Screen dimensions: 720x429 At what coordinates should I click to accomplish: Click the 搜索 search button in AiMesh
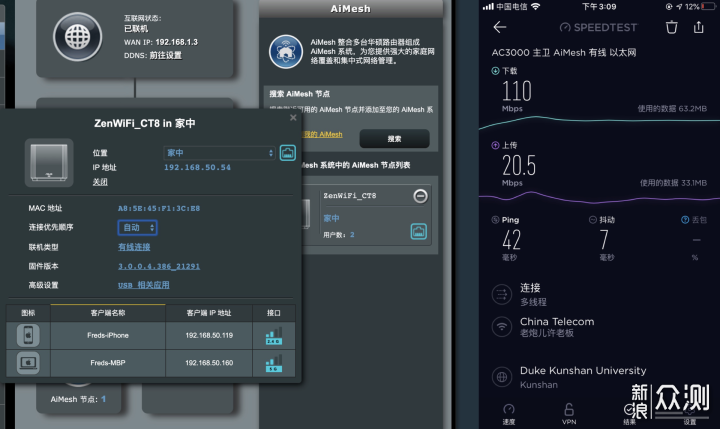[x=394, y=138]
